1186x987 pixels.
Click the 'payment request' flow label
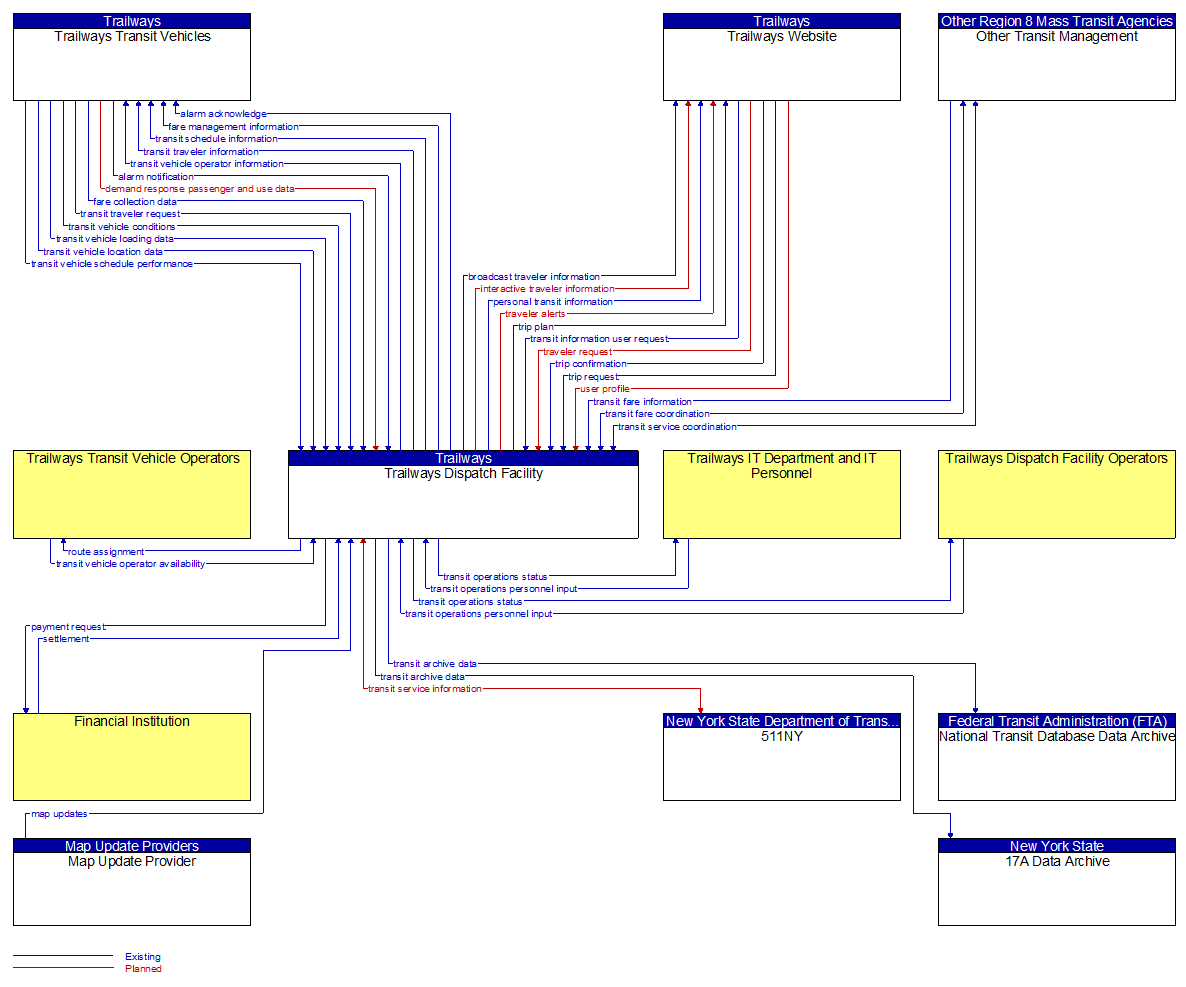(x=68, y=627)
